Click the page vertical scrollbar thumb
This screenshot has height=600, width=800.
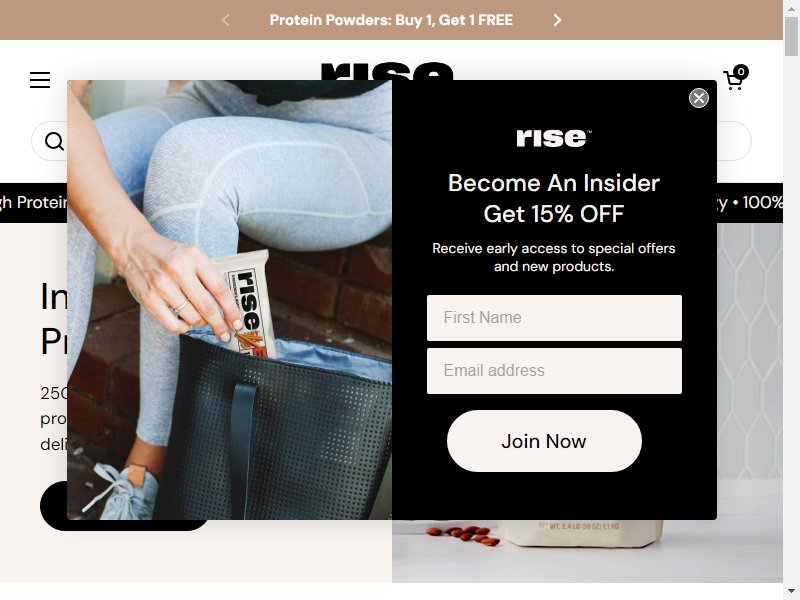(791, 36)
